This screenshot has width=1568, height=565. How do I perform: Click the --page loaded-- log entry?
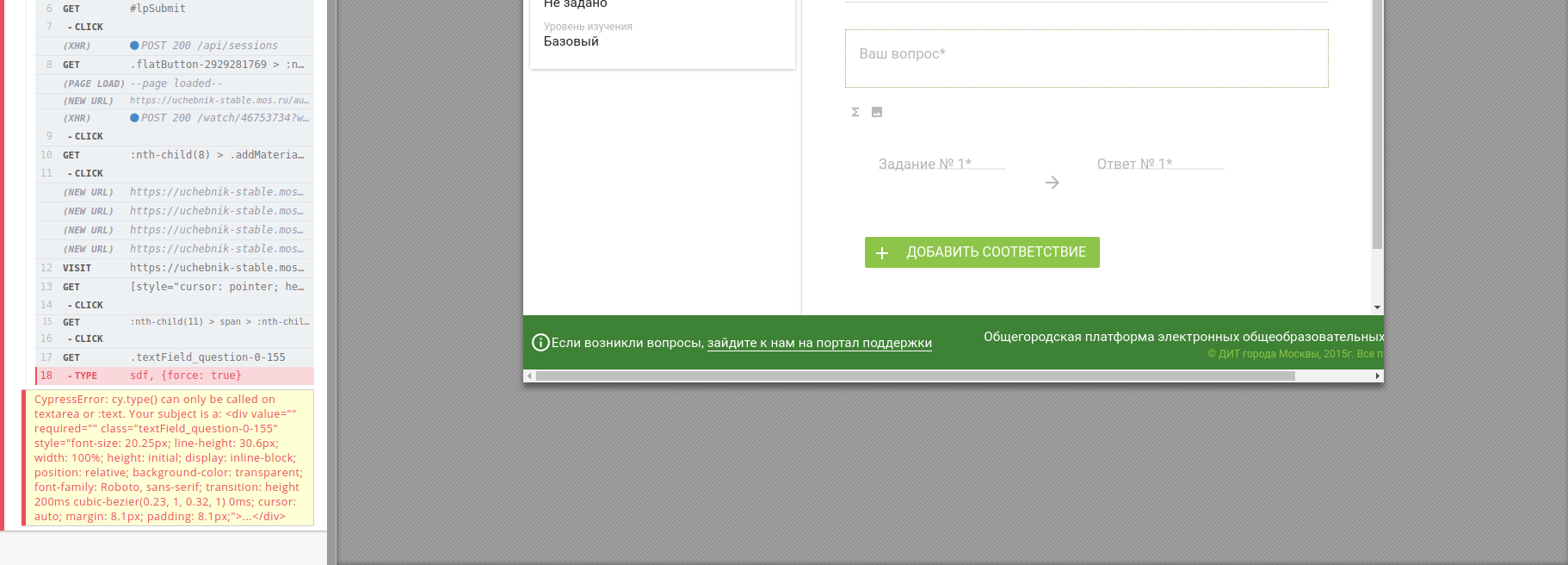click(x=175, y=84)
